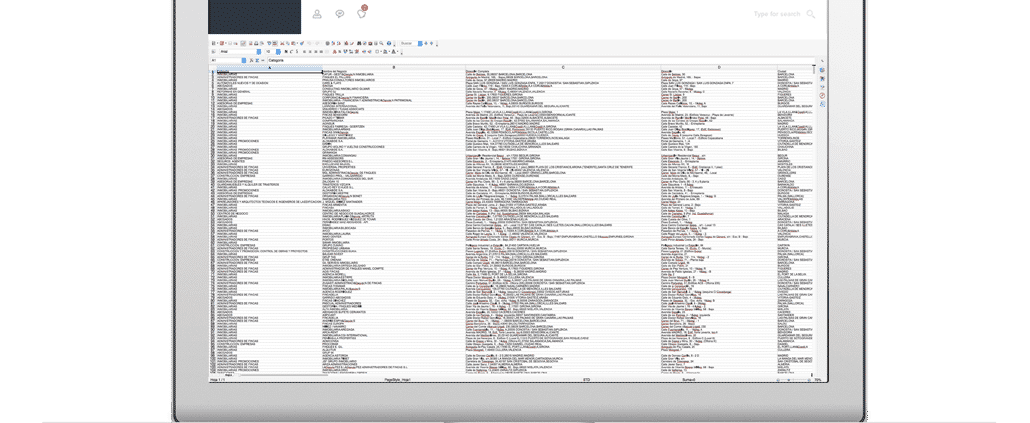1030x423 pixels.
Task: Focus the 'Type for search' field
Action: [777, 14]
